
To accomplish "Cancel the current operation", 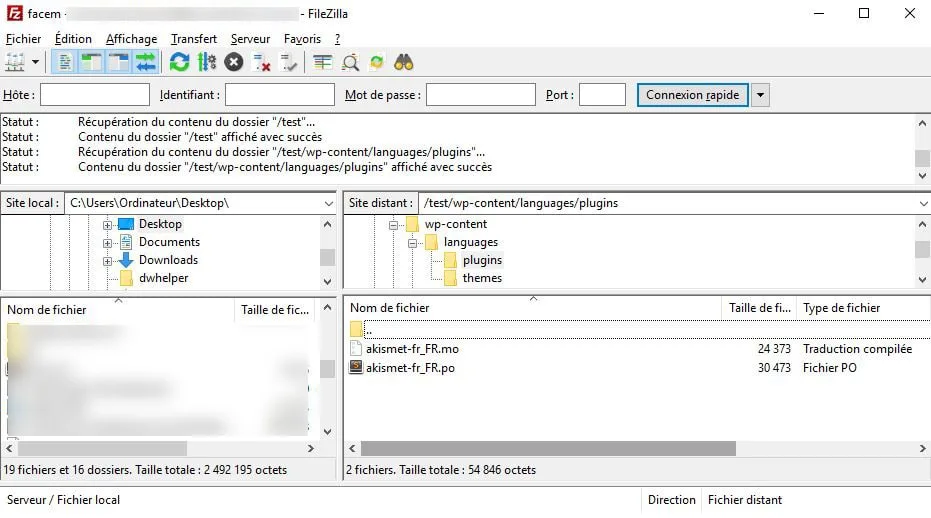I will pyautogui.click(x=234, y=62).
